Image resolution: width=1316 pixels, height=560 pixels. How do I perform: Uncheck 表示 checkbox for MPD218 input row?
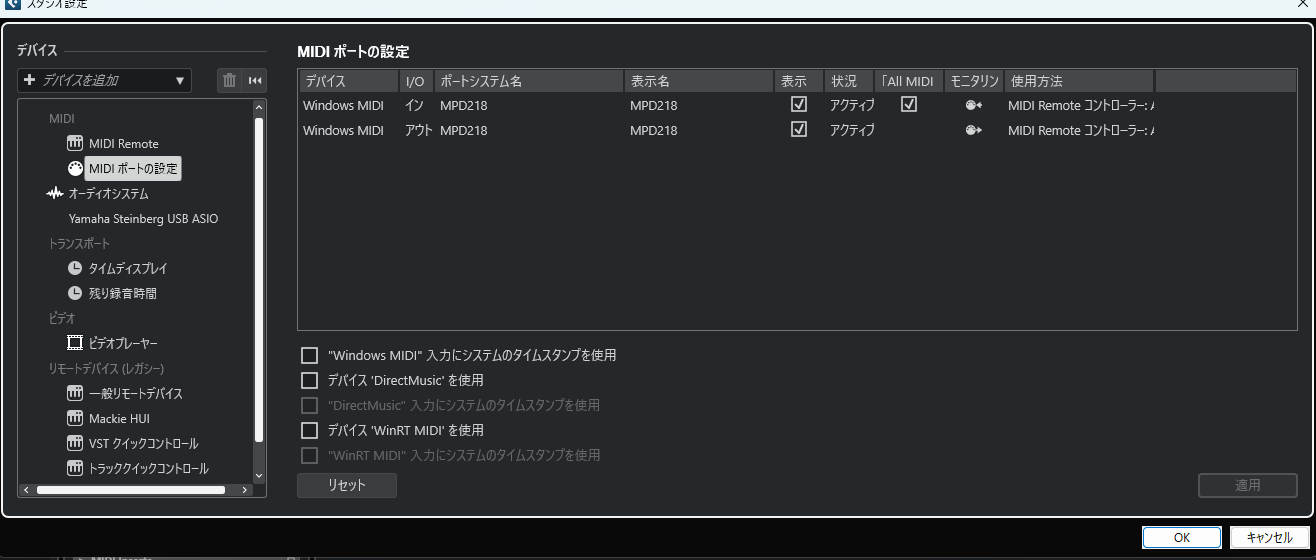point(798,104)
